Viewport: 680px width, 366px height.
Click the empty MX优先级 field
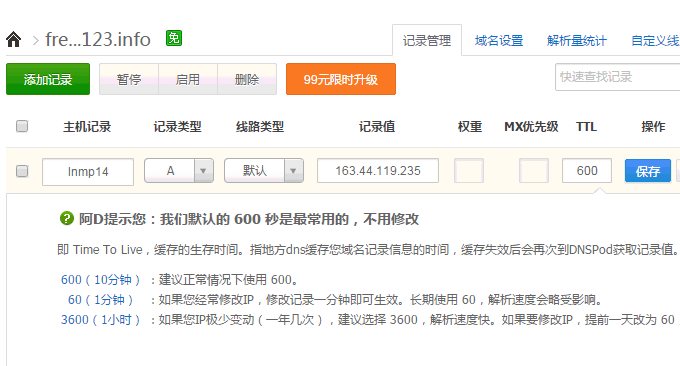534,170
